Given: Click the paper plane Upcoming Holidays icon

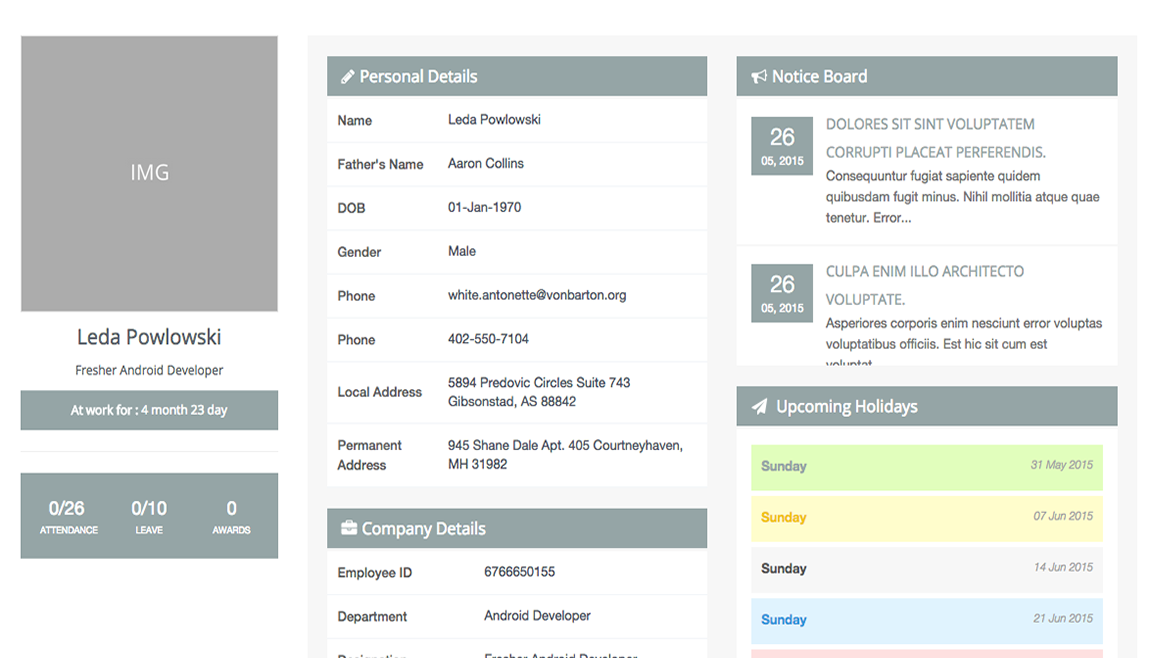Looking at the screenshot, I should (x=760, y=407).
